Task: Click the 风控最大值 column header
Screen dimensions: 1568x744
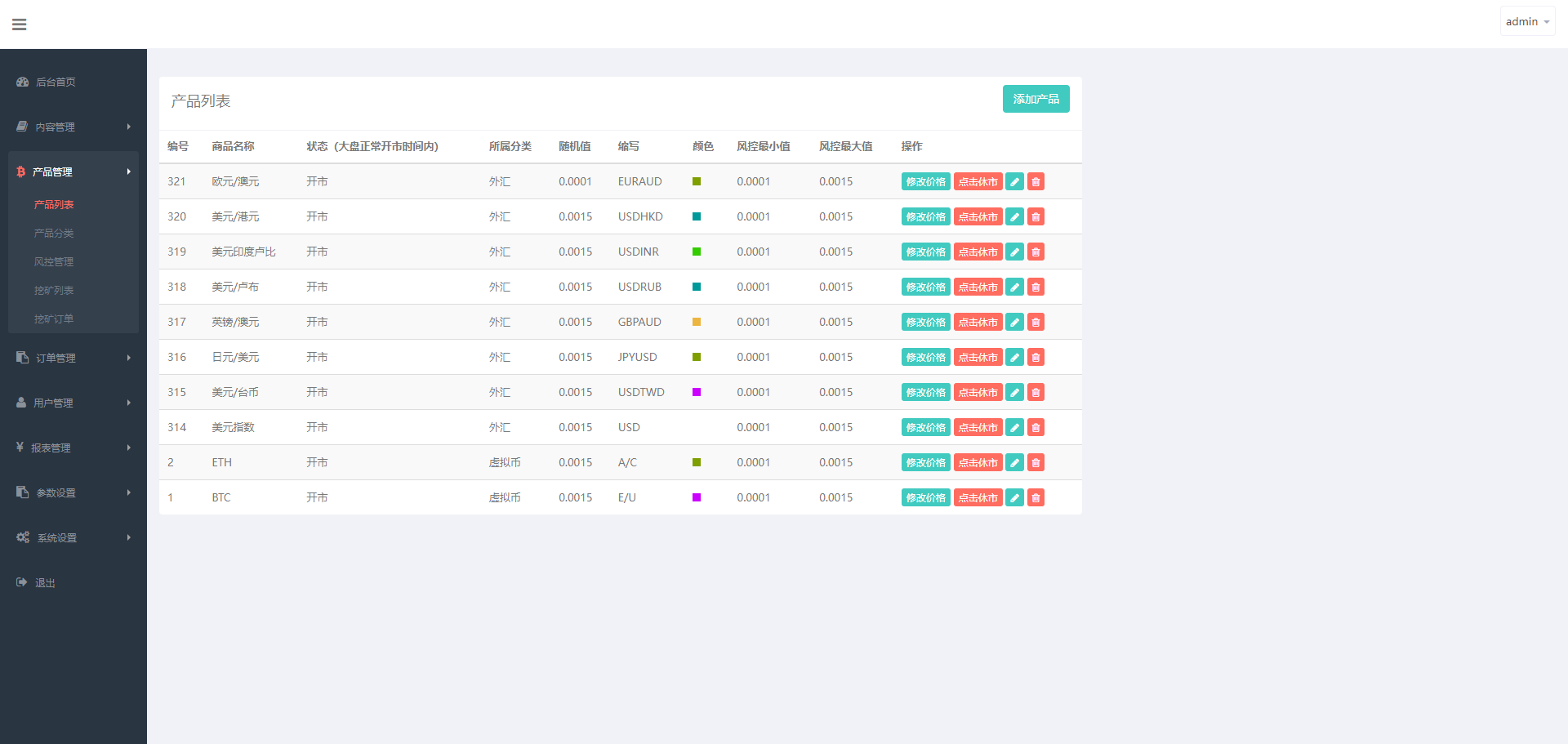Action: coord(845,146)
